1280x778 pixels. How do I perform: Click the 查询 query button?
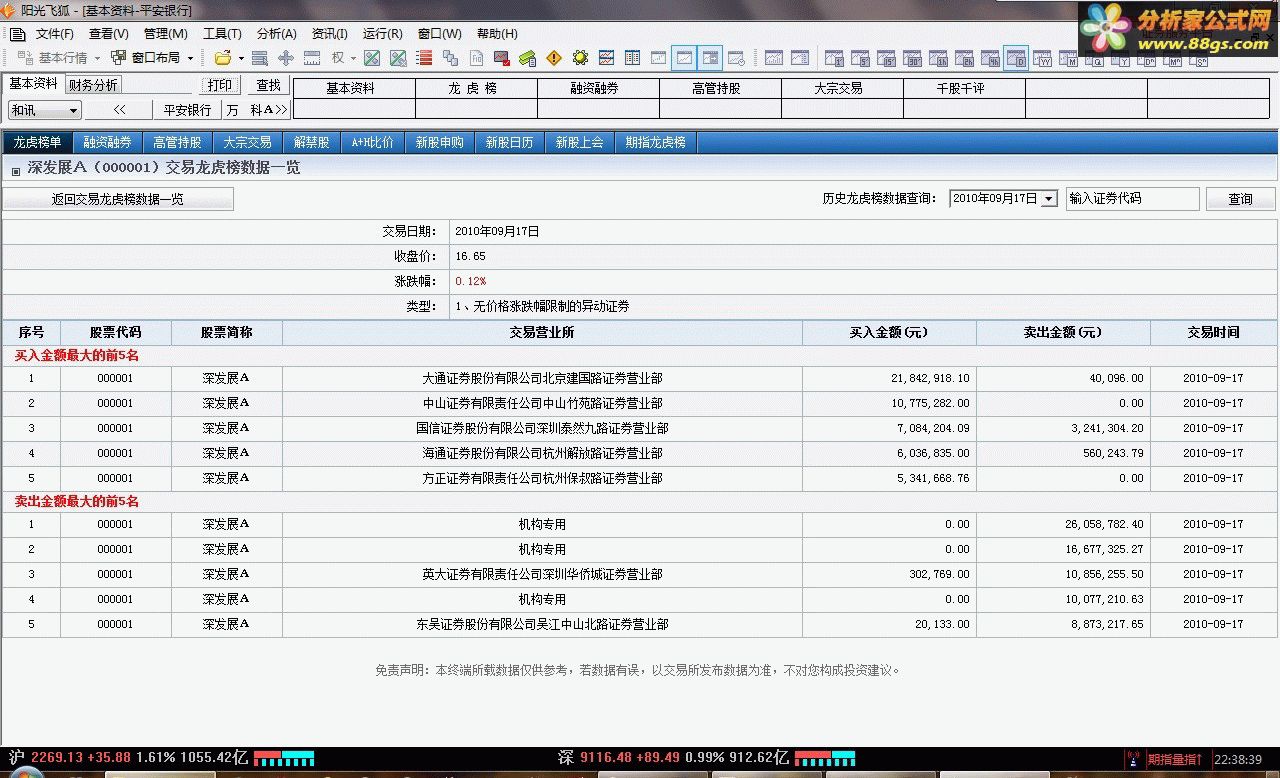coord(1240,199)
